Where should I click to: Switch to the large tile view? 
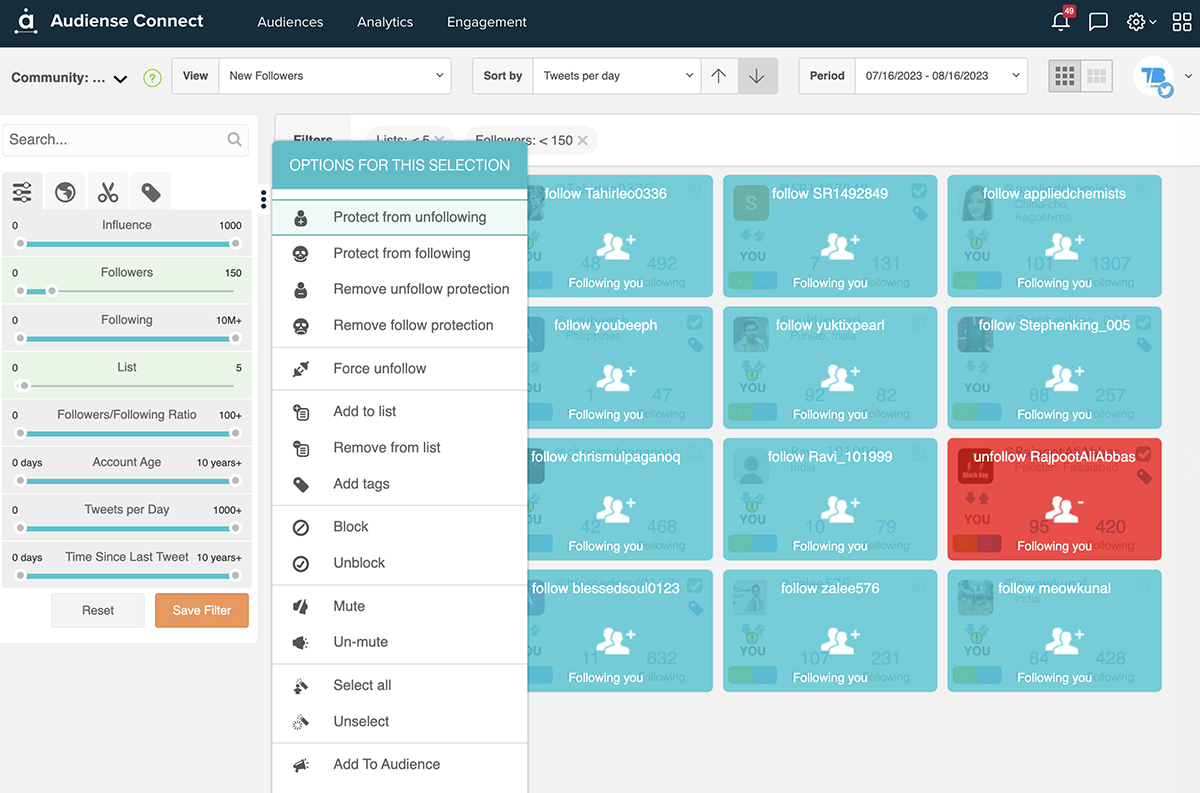1096,76
